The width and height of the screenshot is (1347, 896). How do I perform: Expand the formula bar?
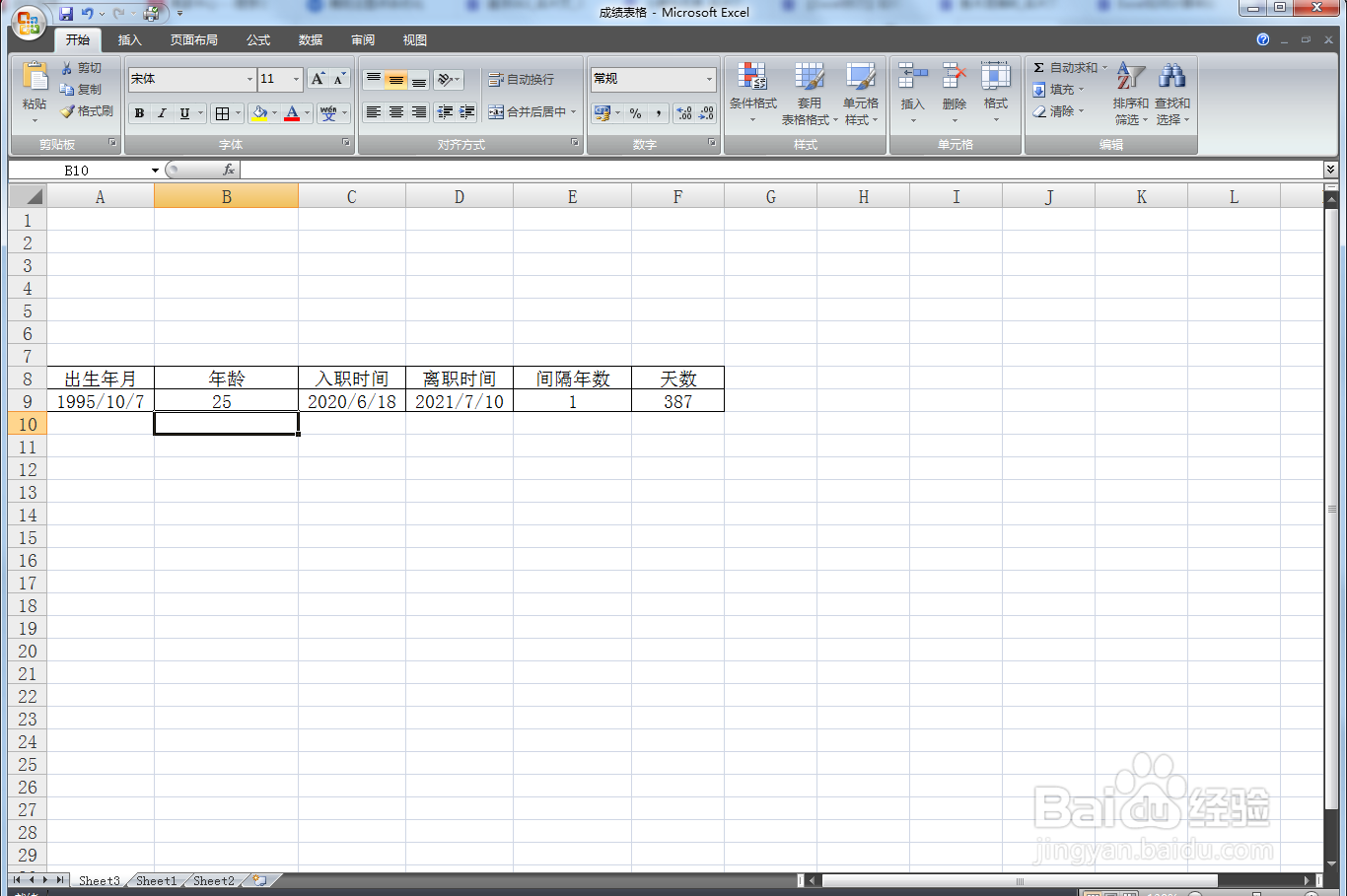pyautogui.click(x=1330, y=171)
